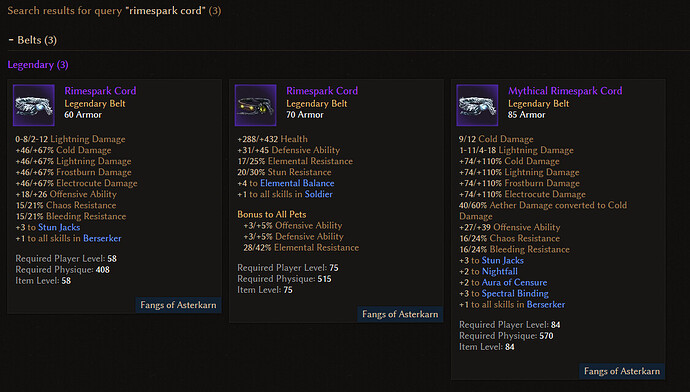
Task: Click the level 58 Rimespark Cord belt icon
Action: (x=34, y=106)
